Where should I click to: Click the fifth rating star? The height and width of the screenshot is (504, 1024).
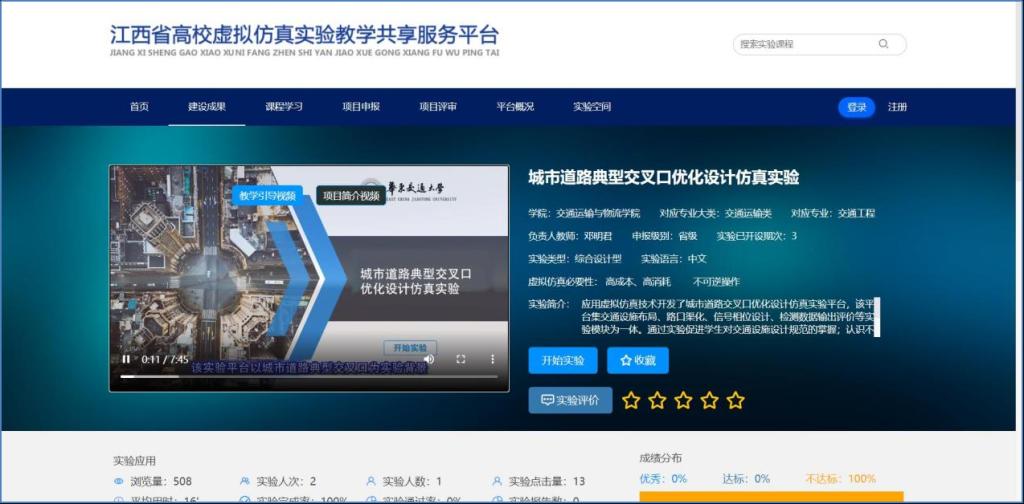735,401
